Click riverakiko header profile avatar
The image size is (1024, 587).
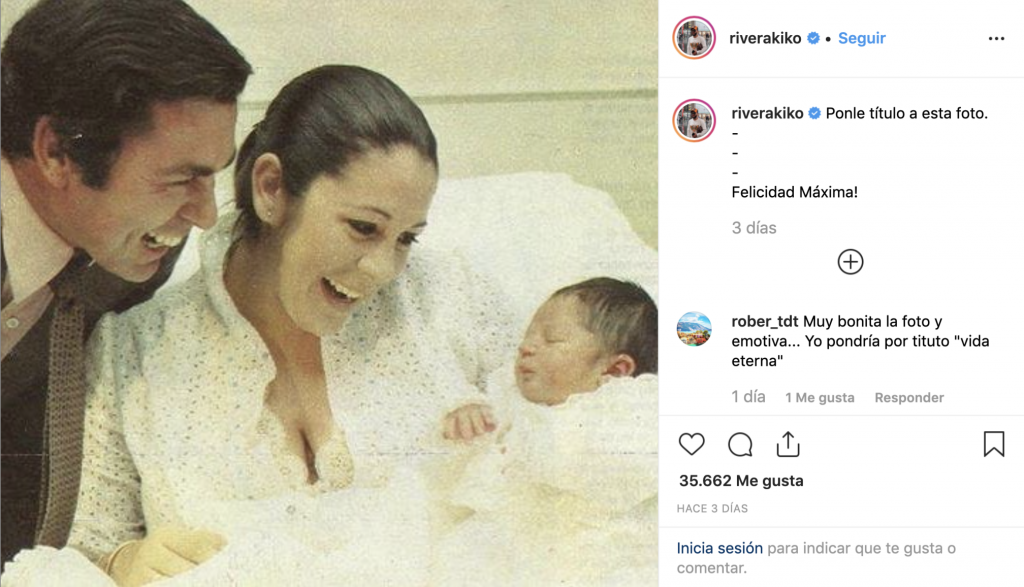(694, 38)
